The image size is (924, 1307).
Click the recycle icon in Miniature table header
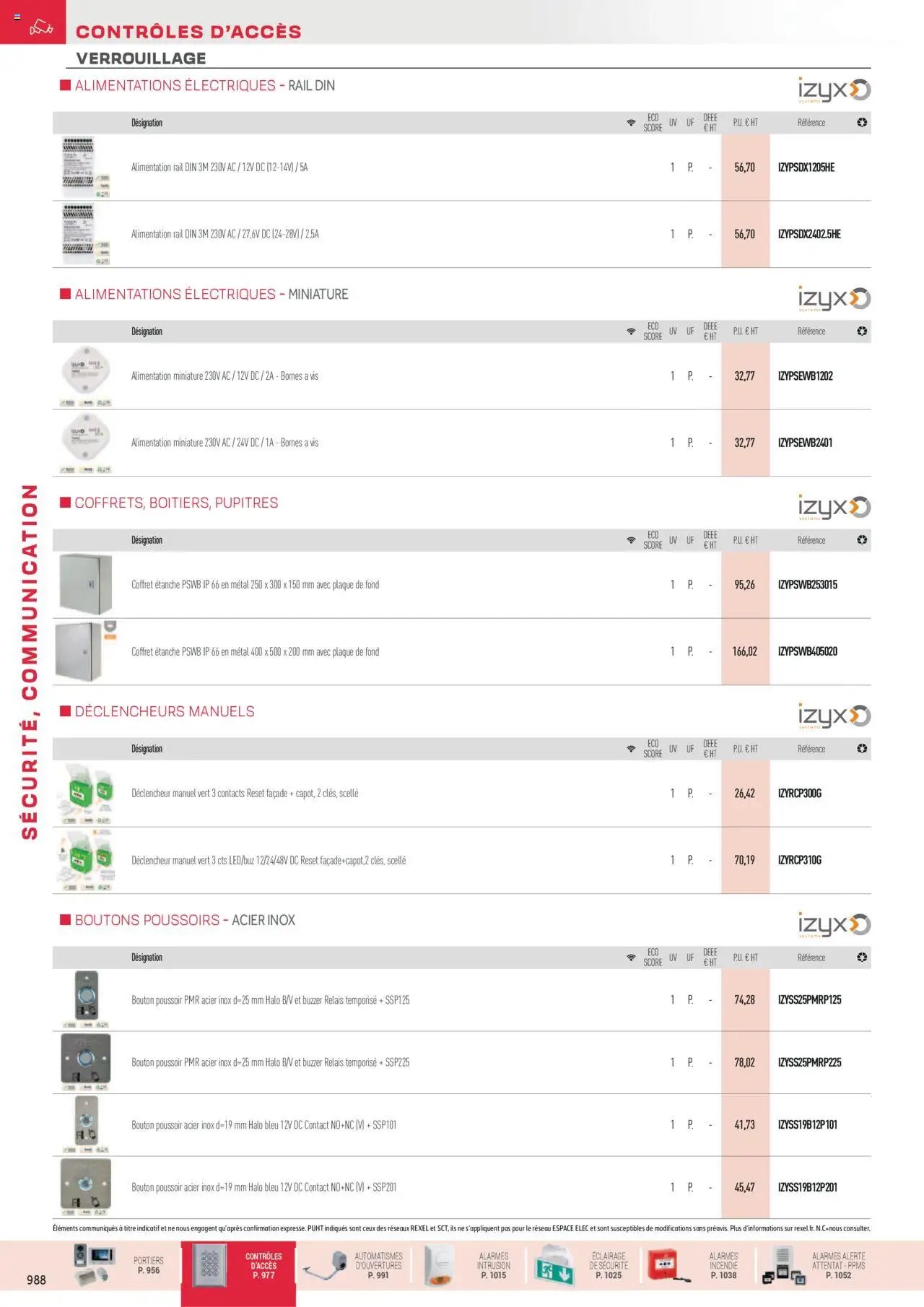(862, 331)
